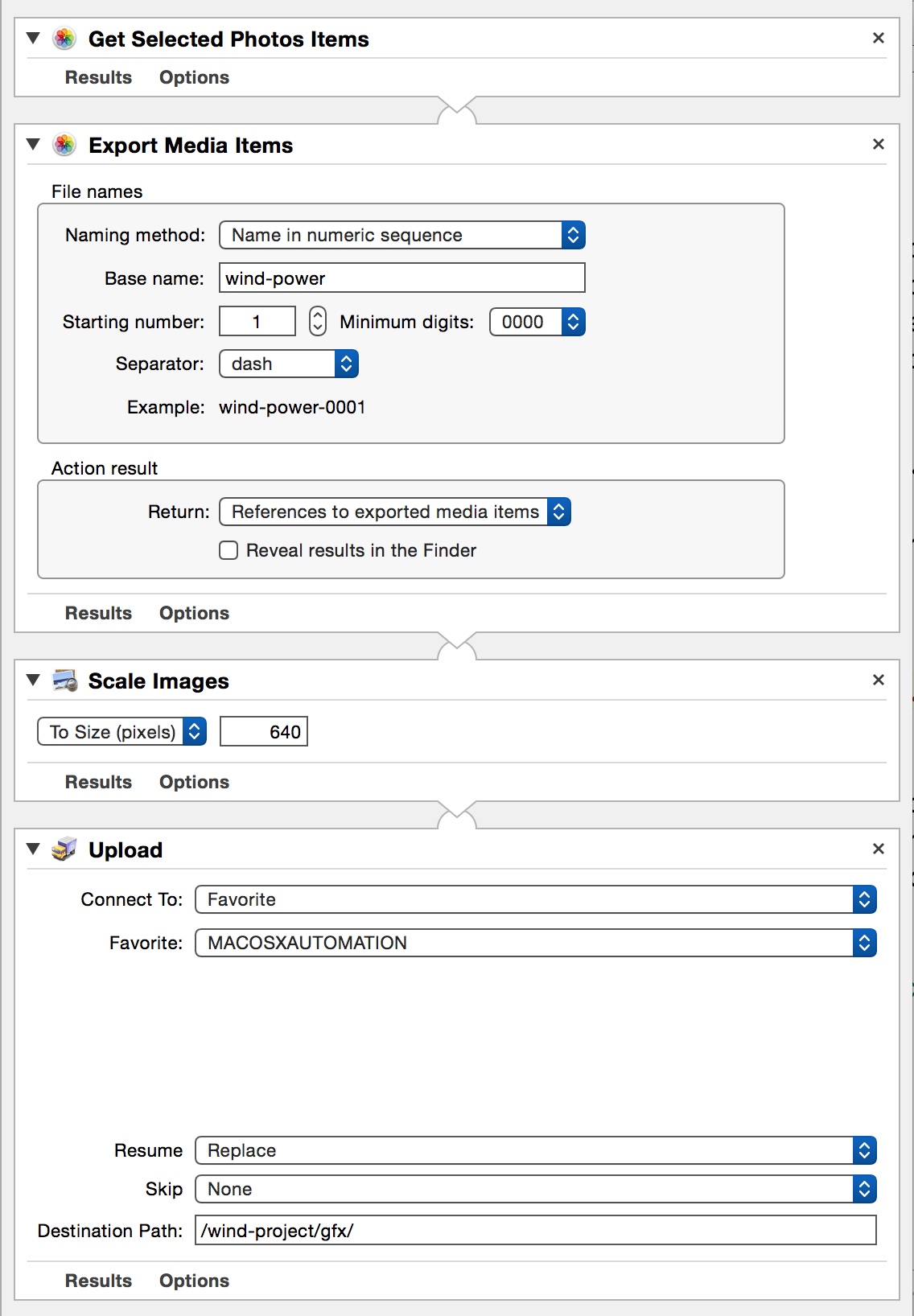
Task: Show Results for Export Media Items
Action: point(98,613)
